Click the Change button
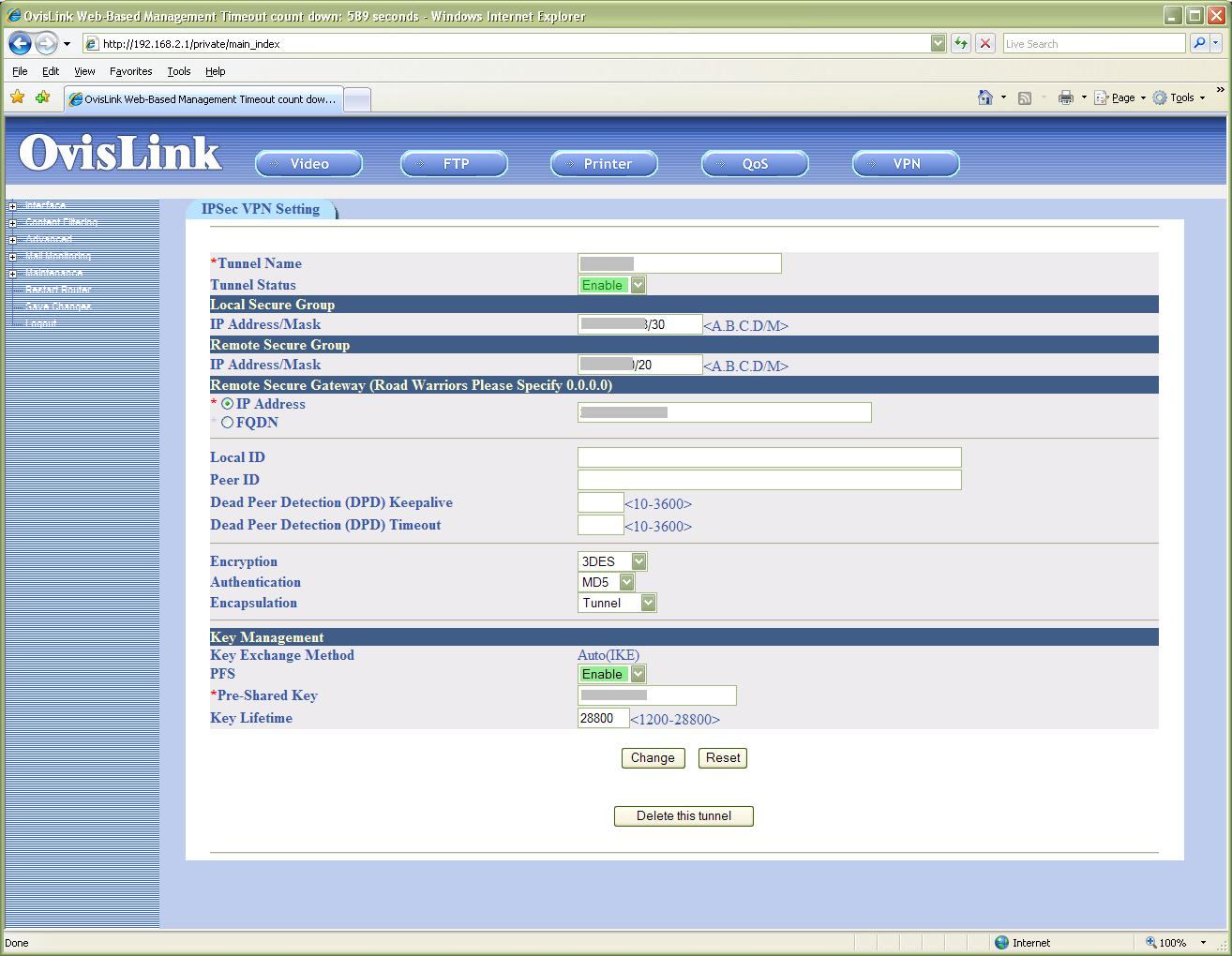This screenshot has width=1232, height=956. tap(653, 758)
